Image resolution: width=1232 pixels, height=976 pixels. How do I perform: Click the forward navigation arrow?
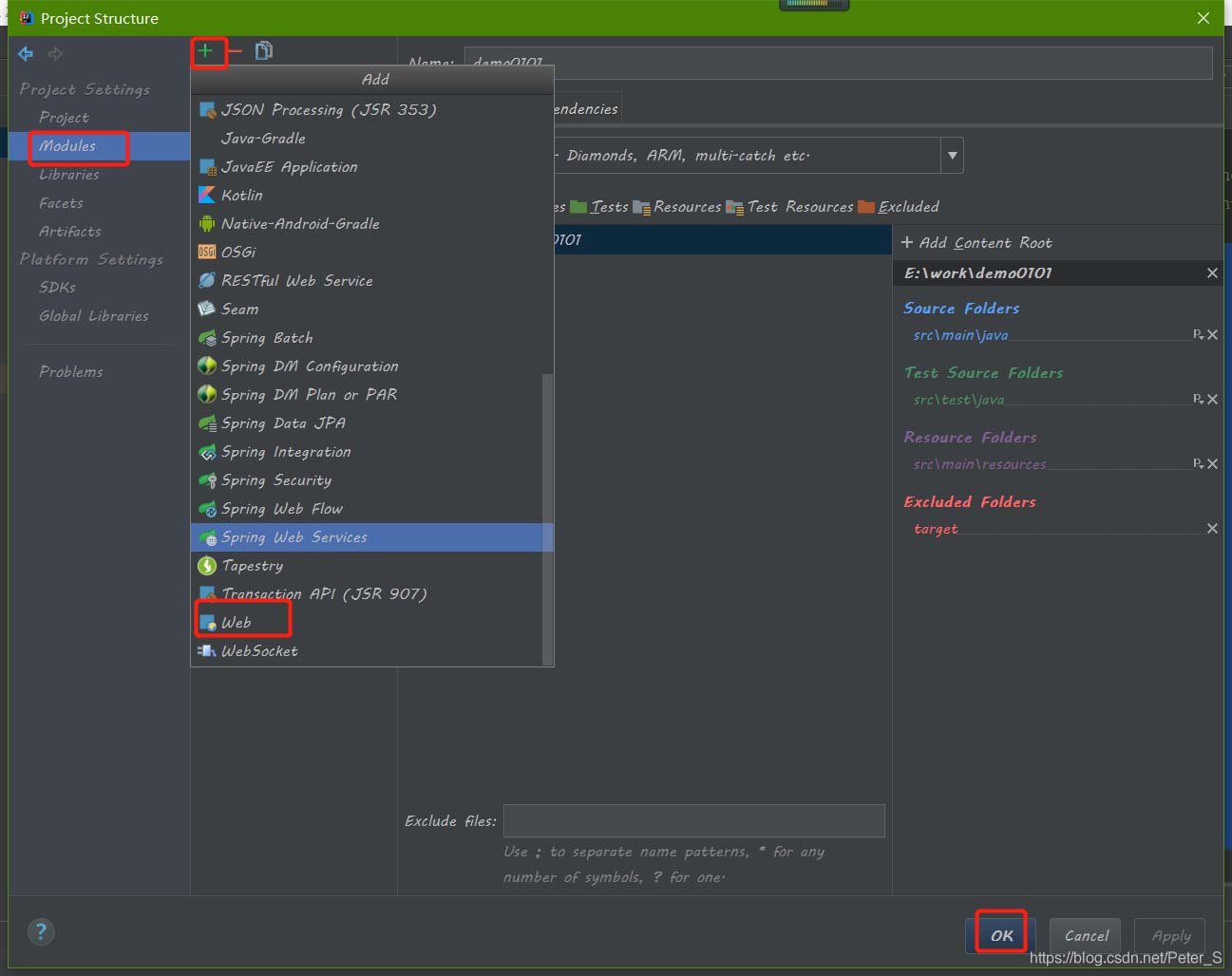click(x=55, y=54)
